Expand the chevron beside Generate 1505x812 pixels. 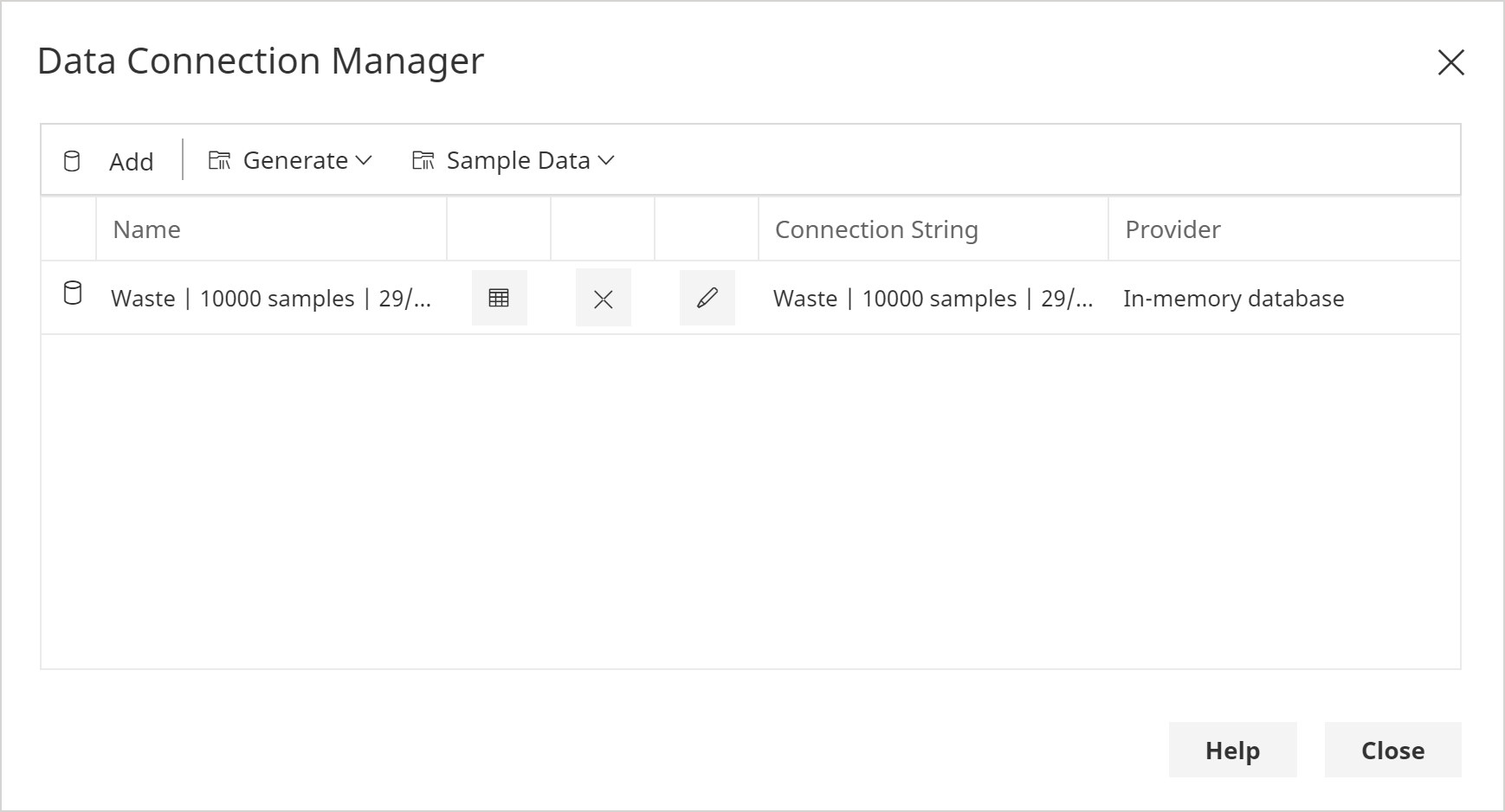pyautogui.click(x=364, y=160)
